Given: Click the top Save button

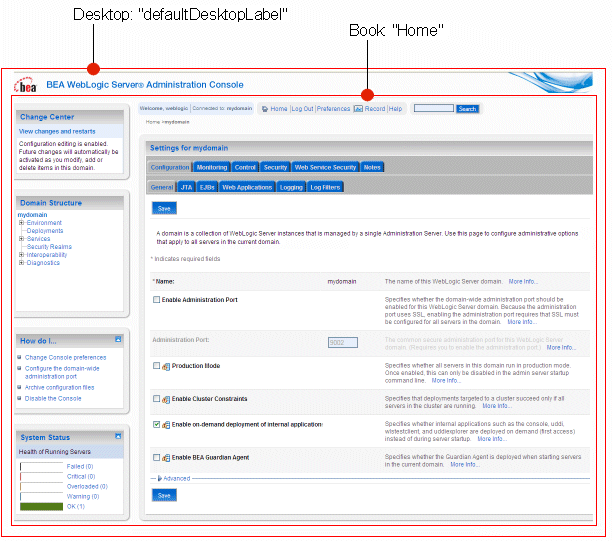Looking at the screenshot, I should [x=164, y=208].
